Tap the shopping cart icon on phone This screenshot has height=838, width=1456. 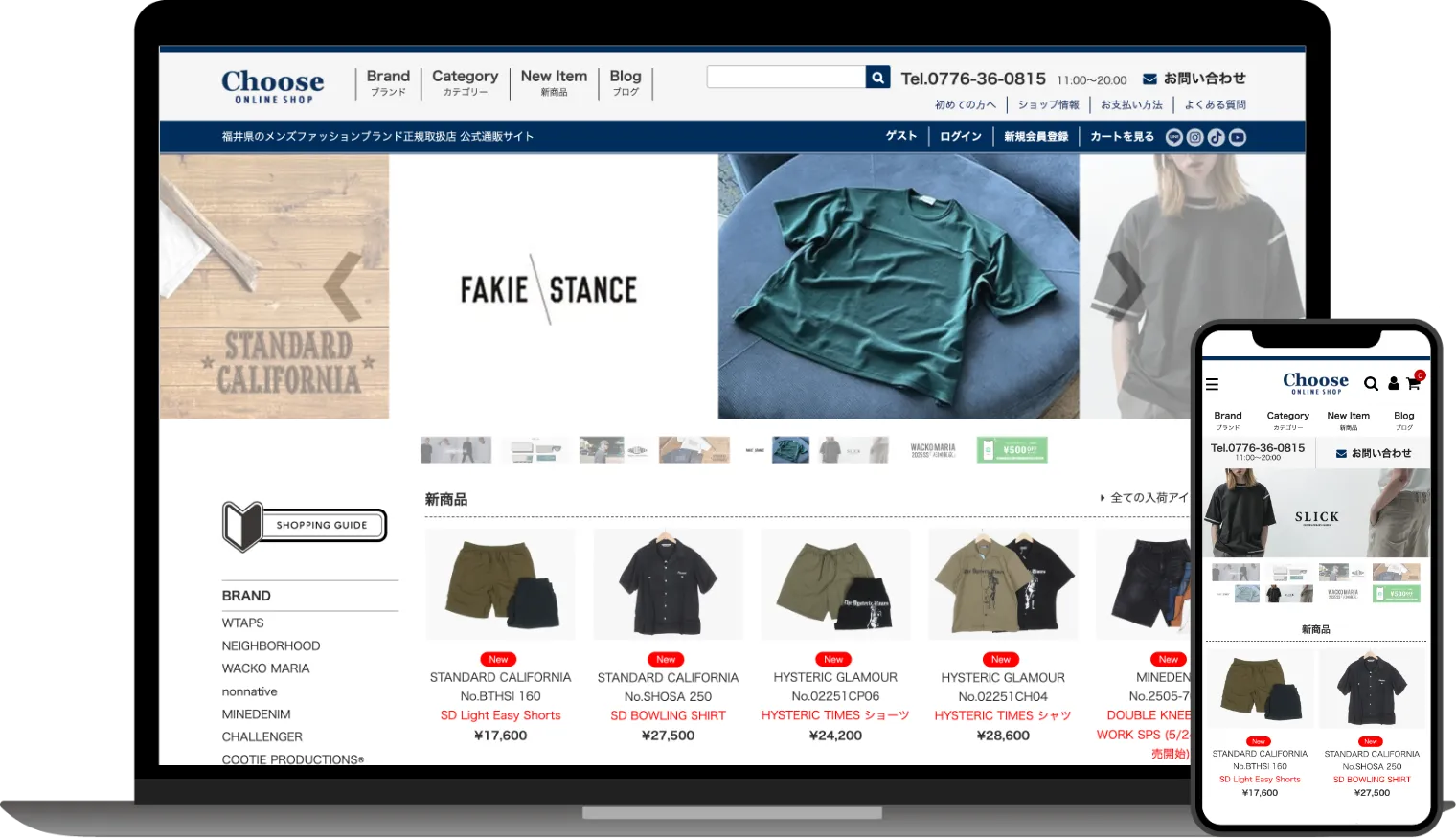click(x=1414, y=382)
